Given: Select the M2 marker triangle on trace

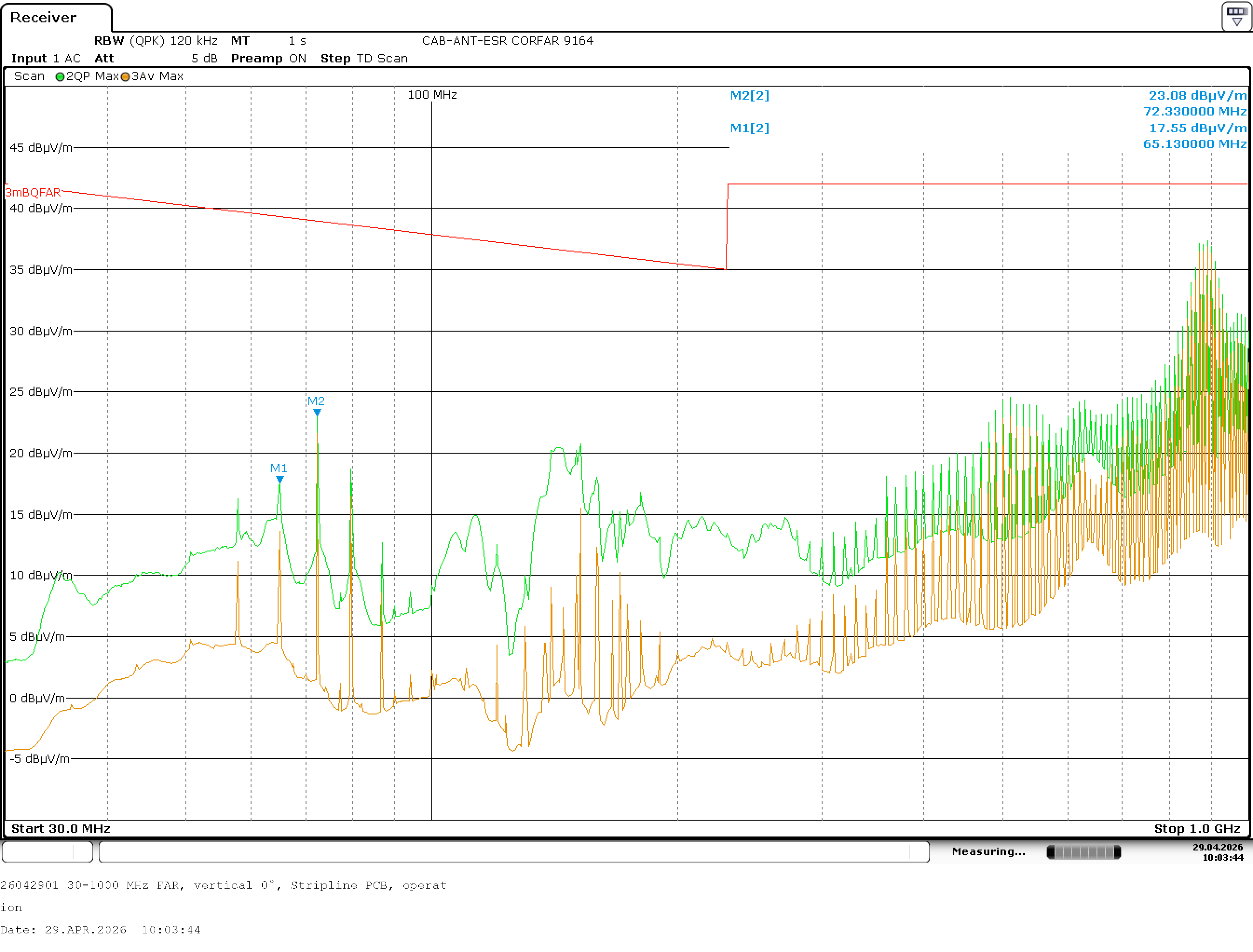Looking at the screenshot, I should [x=317, y=413].
